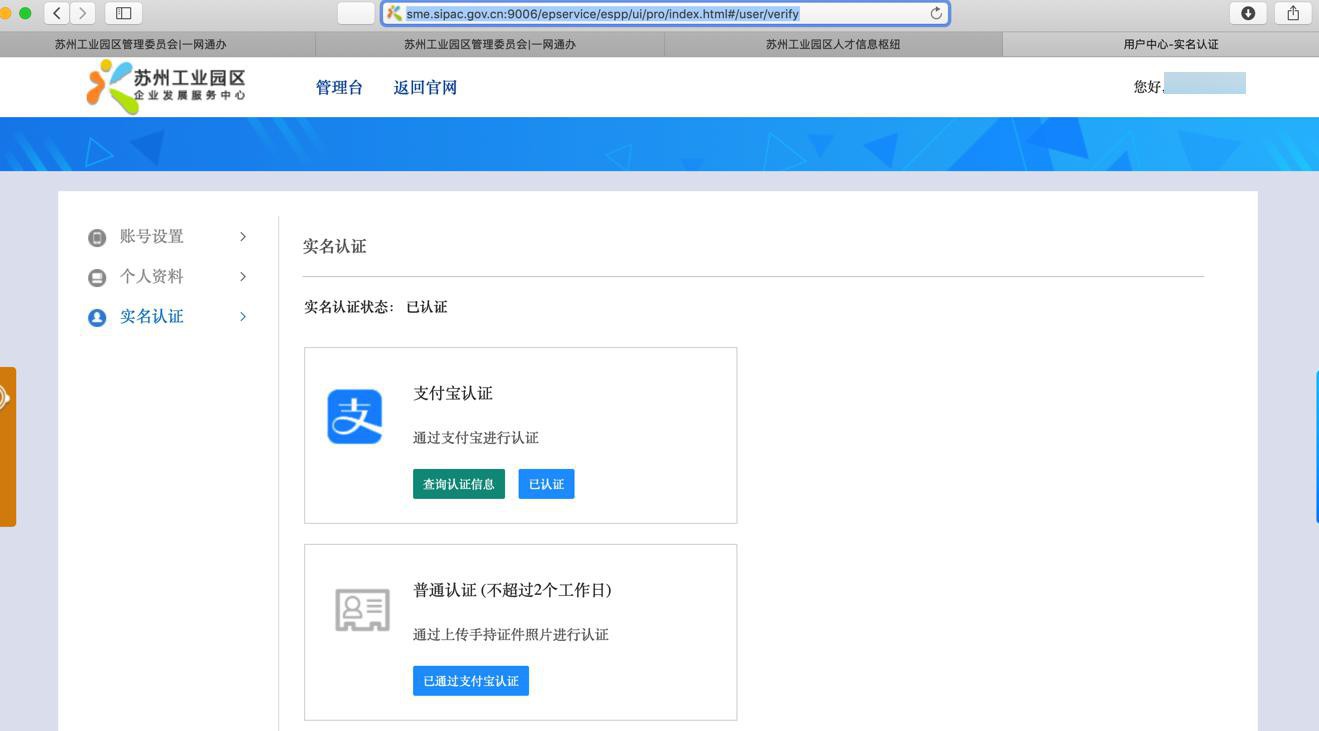The height and width of the screenshot is (731, 1319).
Task: Open 账号设置 in the sidebar
Action: point(152,237)
